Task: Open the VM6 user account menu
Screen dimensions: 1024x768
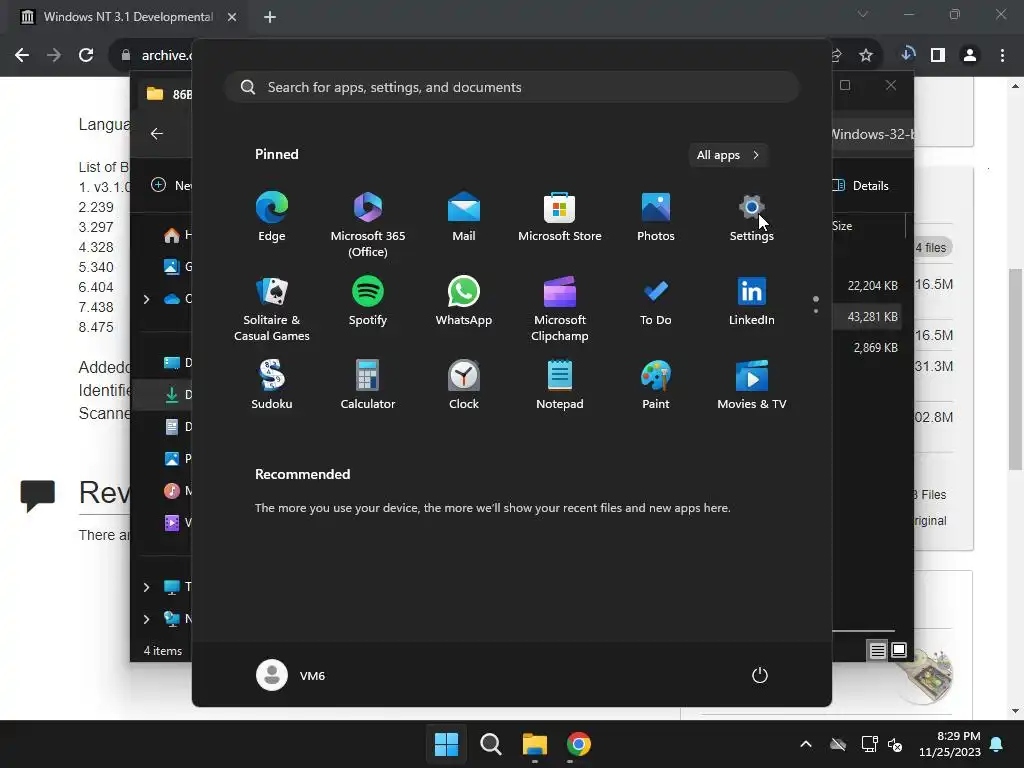Action: 291,675
